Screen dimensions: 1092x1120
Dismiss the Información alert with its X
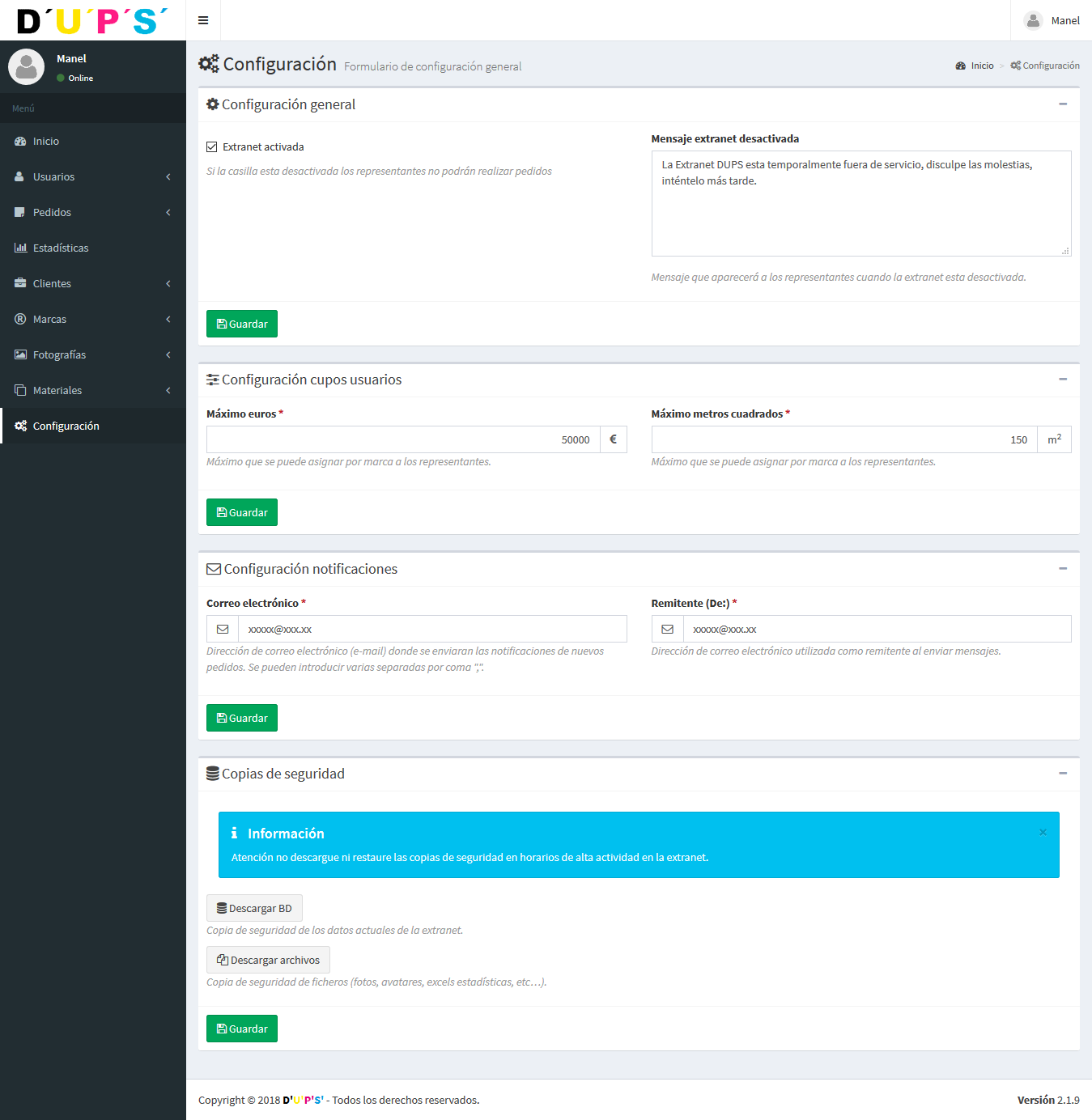(1043, 832)
